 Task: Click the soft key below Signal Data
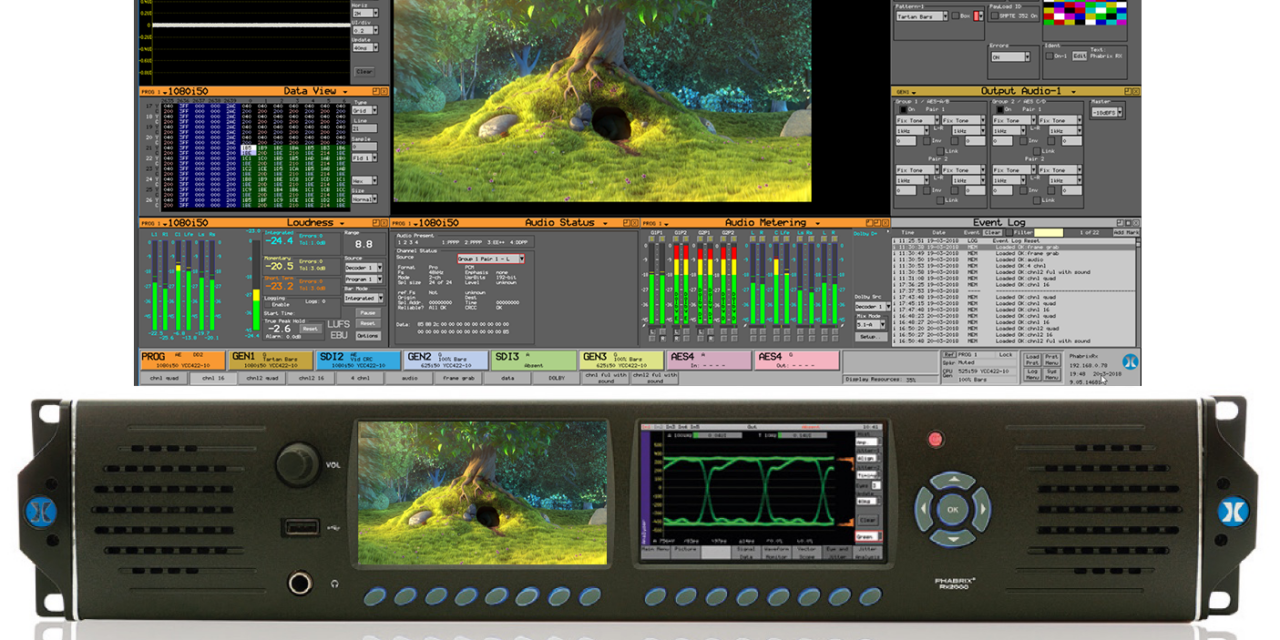(x=747, y=596)
